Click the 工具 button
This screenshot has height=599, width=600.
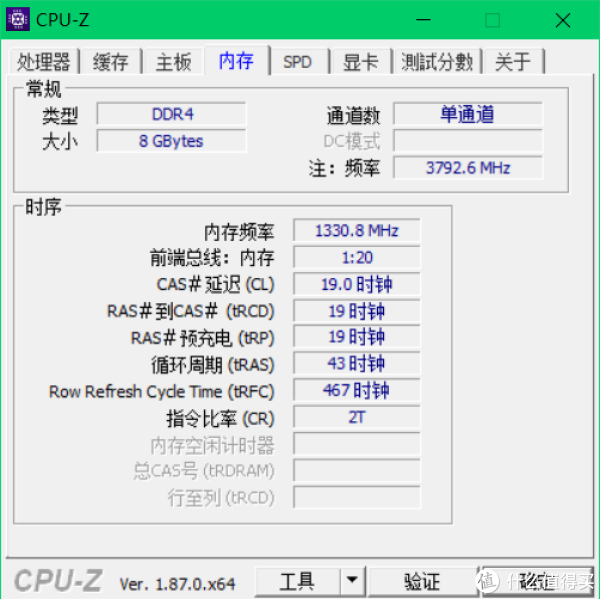[297, 581]
